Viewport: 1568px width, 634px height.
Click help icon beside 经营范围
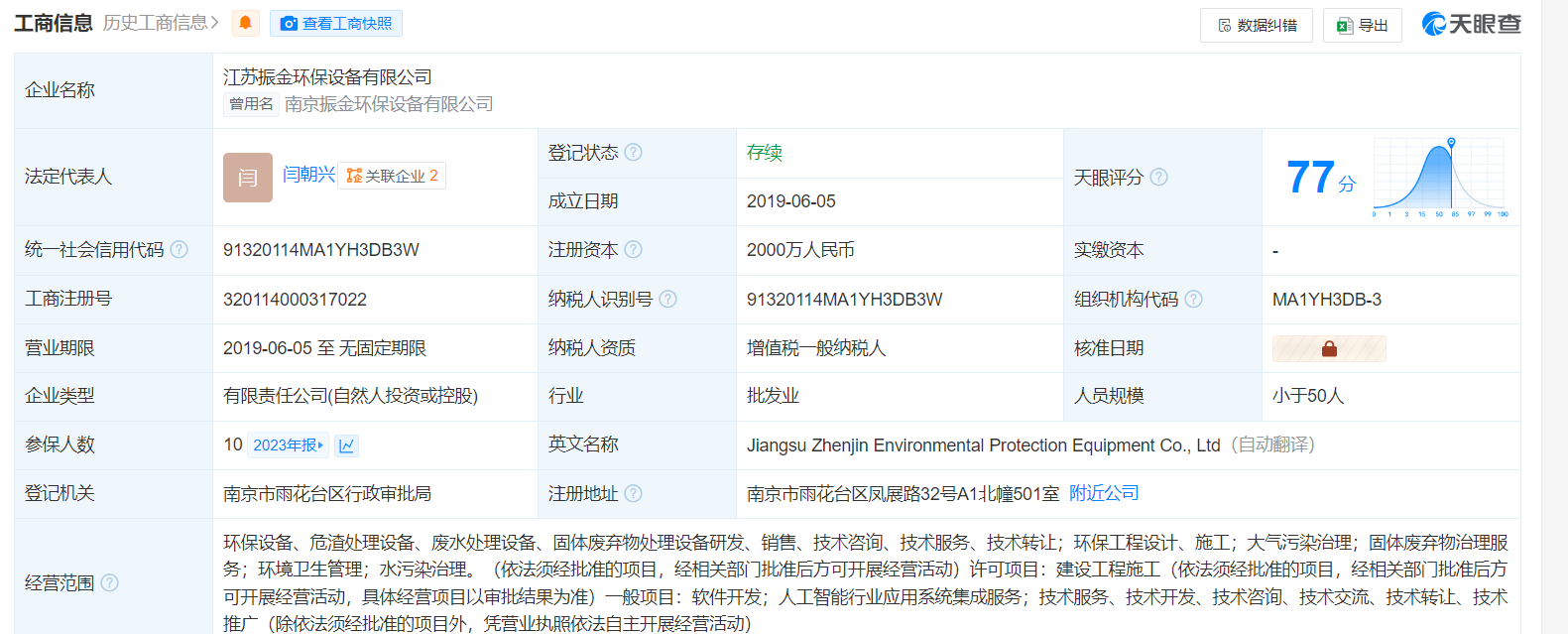click(x=110, y=582)
